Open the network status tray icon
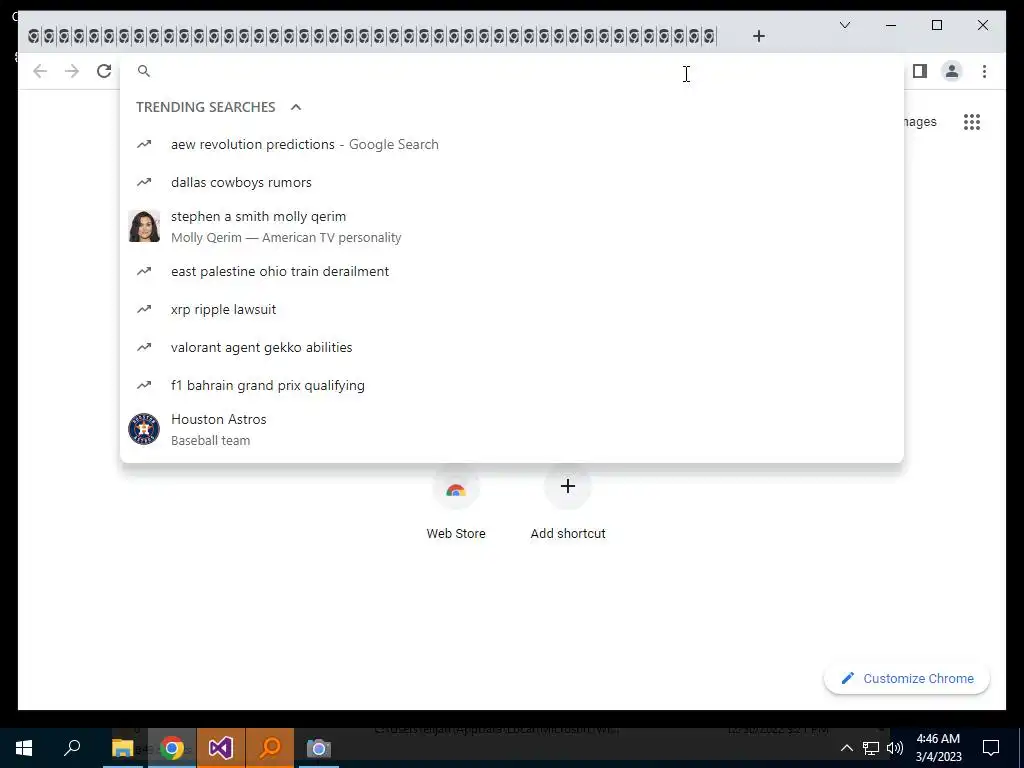The height and width of the screenshot is (768, 1024). coord(871,748)
